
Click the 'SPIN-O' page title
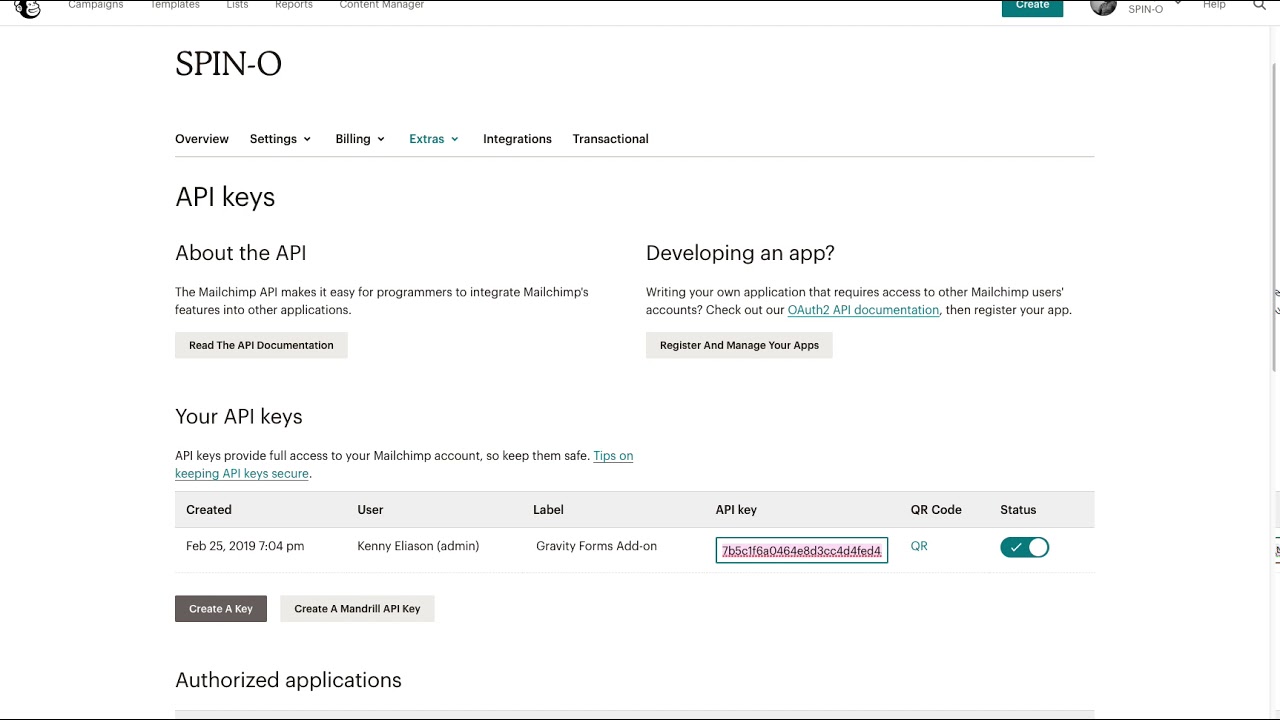[x=228, y=64]
